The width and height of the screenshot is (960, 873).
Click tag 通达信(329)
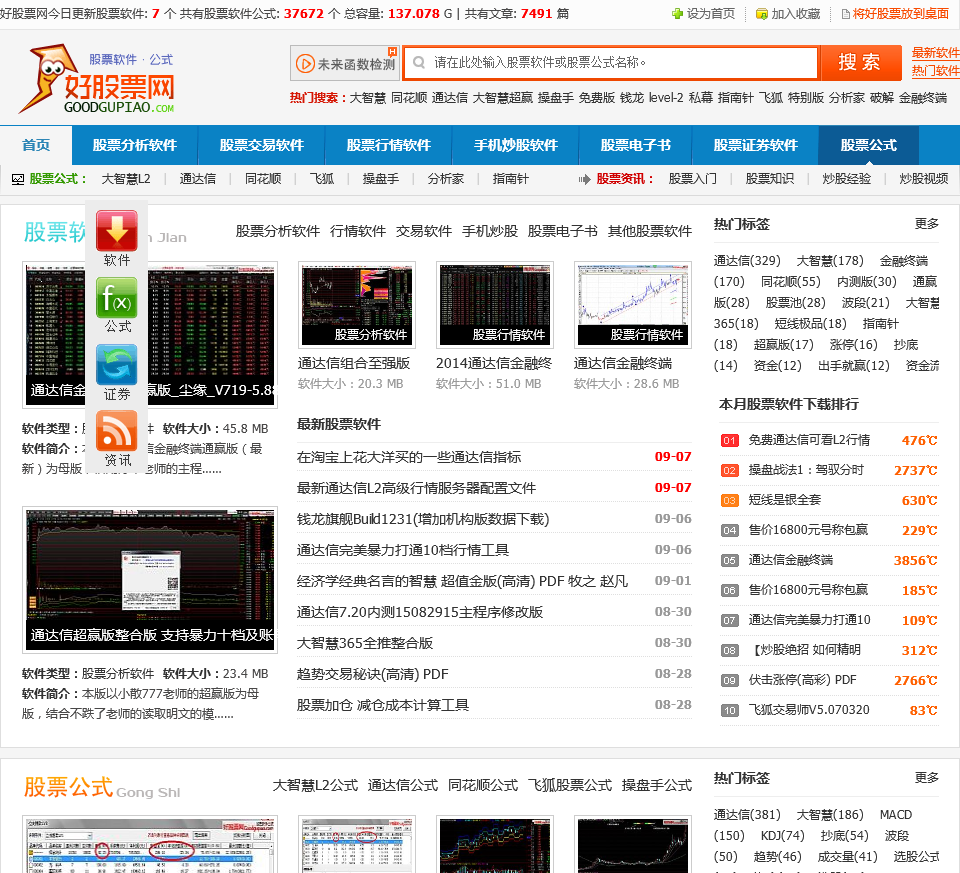pos(747,261)
